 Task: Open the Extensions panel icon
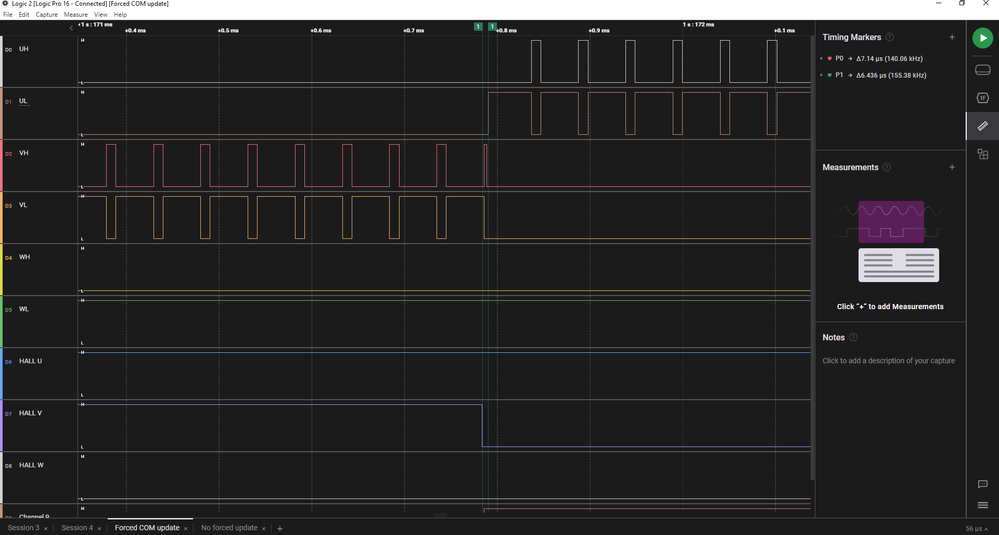point(982,154)
